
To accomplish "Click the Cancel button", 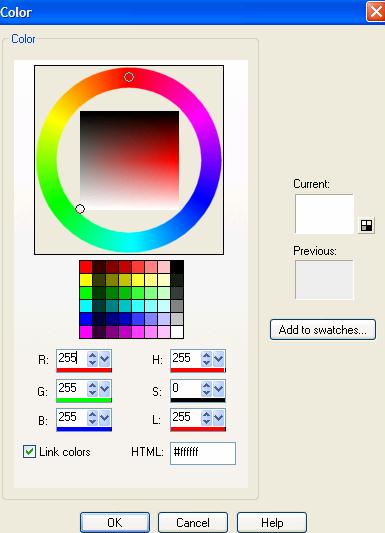I will pyautogui.click(x=193, y=522).
